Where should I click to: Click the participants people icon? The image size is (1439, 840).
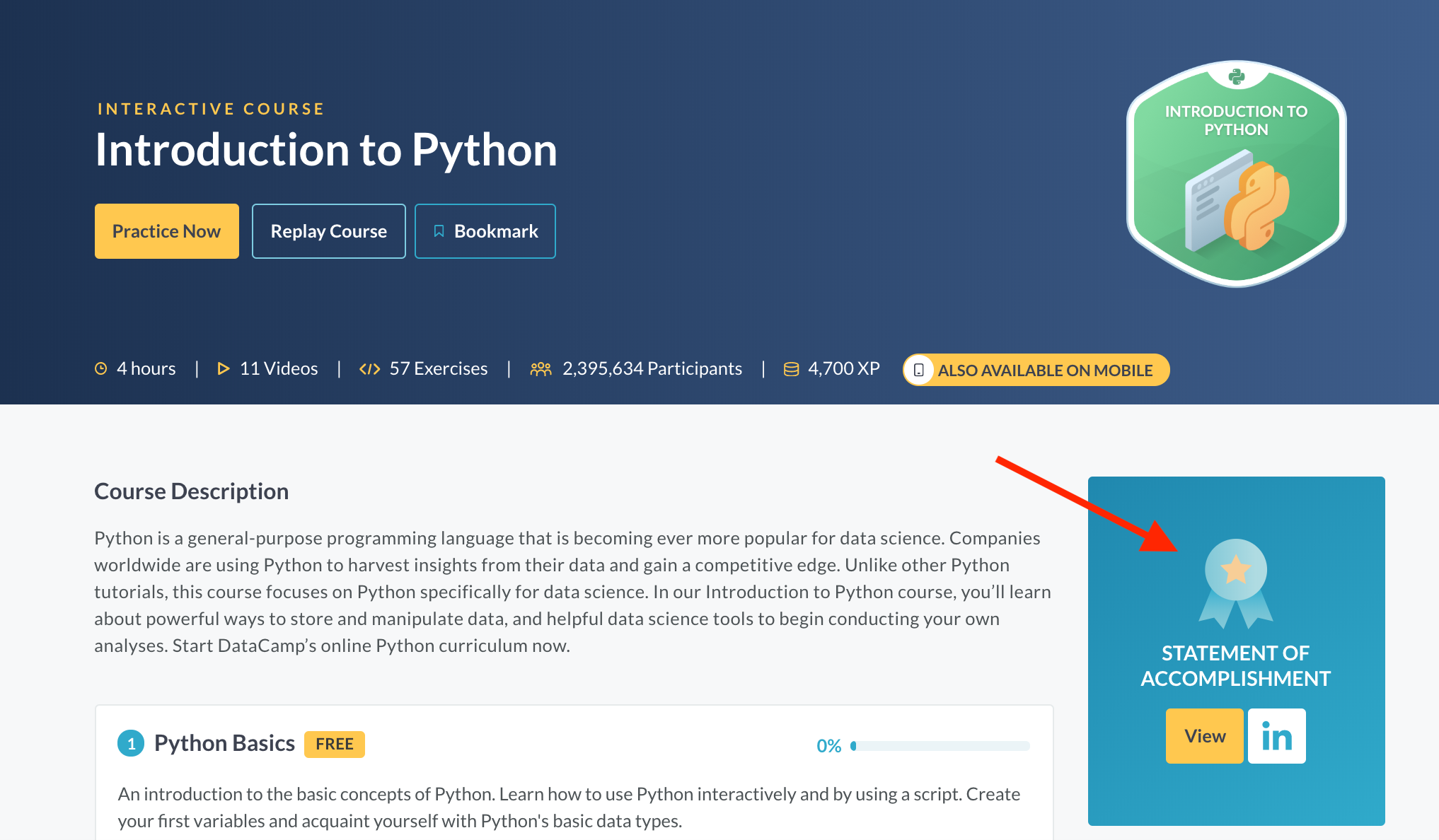click(x=541, y=368)
